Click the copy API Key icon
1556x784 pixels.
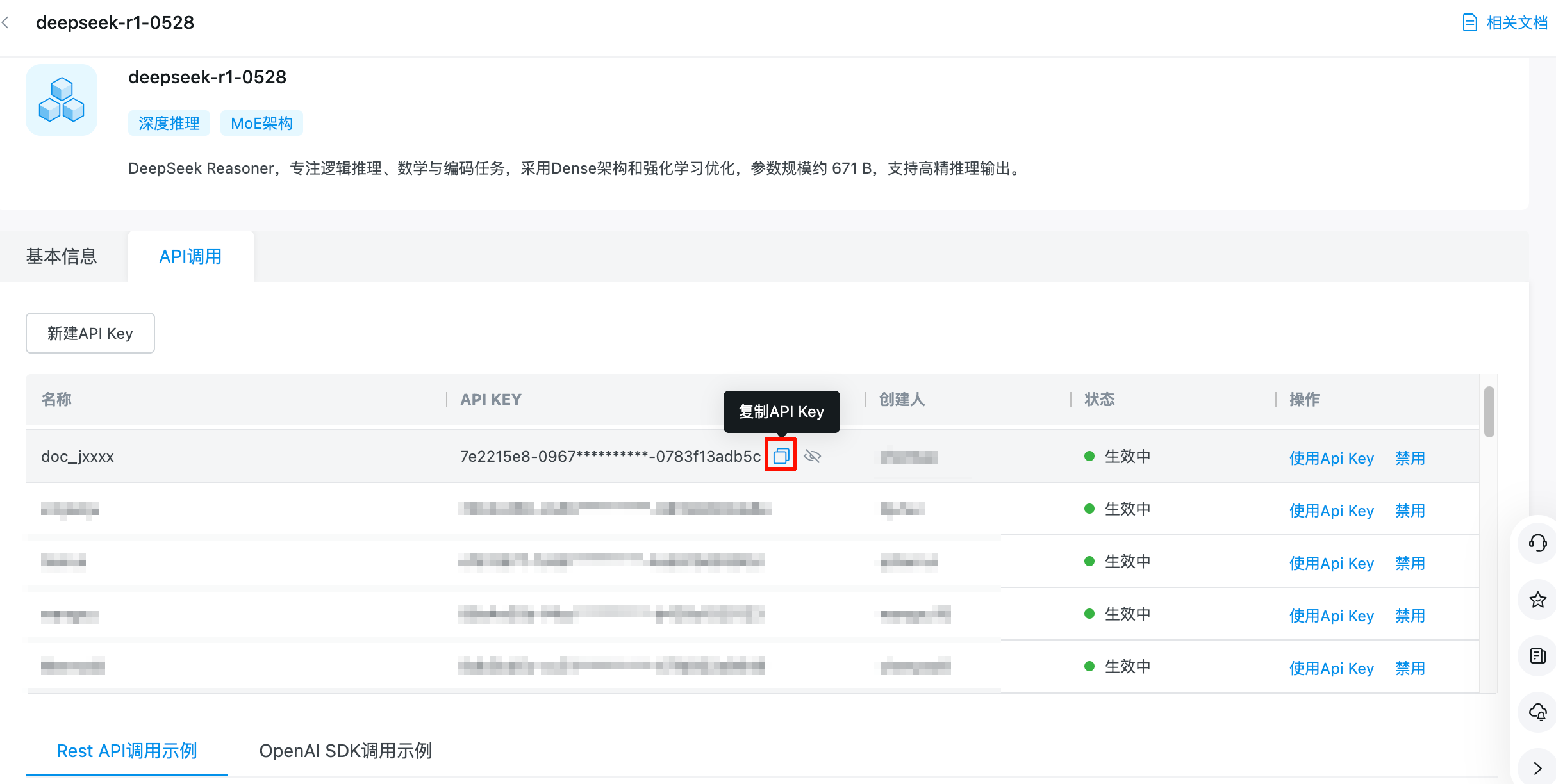pyautogui.click(x=780, y=455)
